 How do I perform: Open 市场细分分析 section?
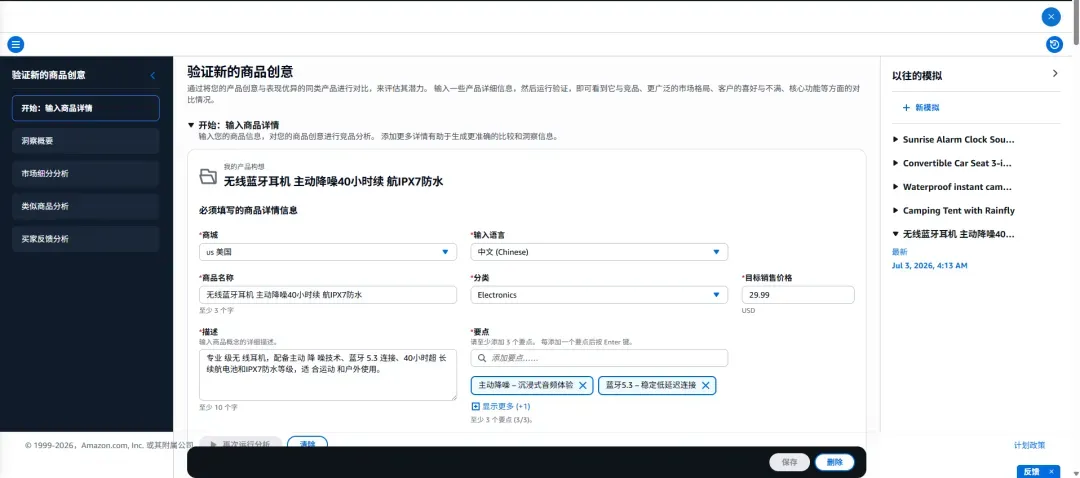85,174
